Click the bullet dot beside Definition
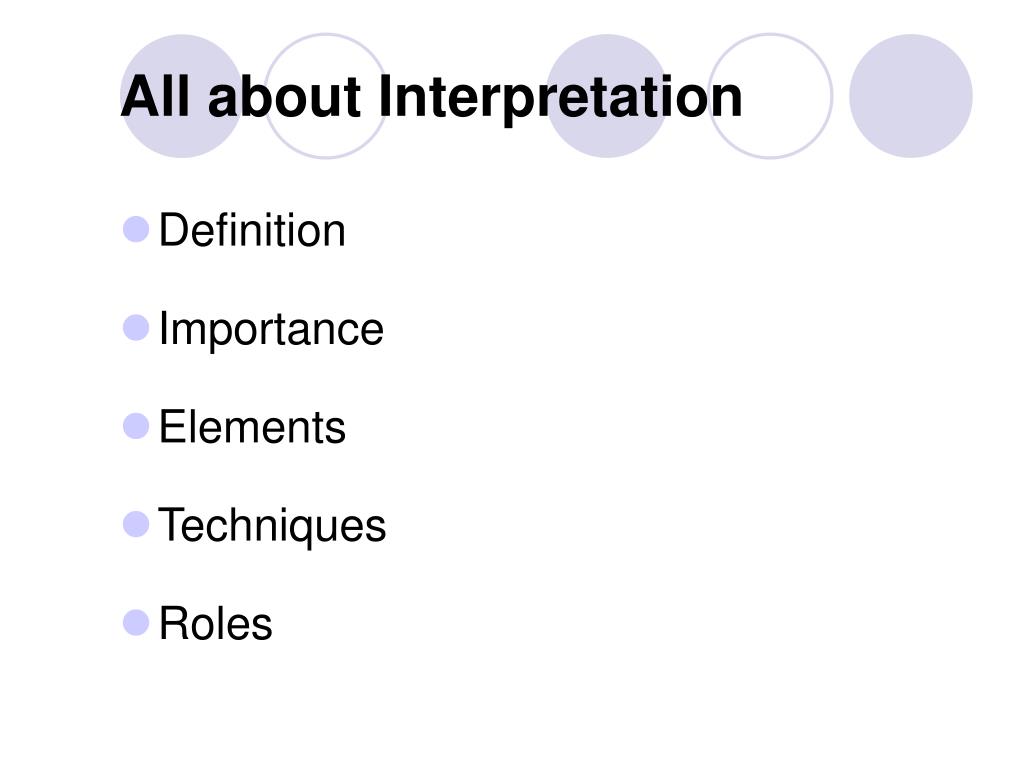Image resolution: width=1024 pixels, height=768 pixels. [x=136, y=229]
